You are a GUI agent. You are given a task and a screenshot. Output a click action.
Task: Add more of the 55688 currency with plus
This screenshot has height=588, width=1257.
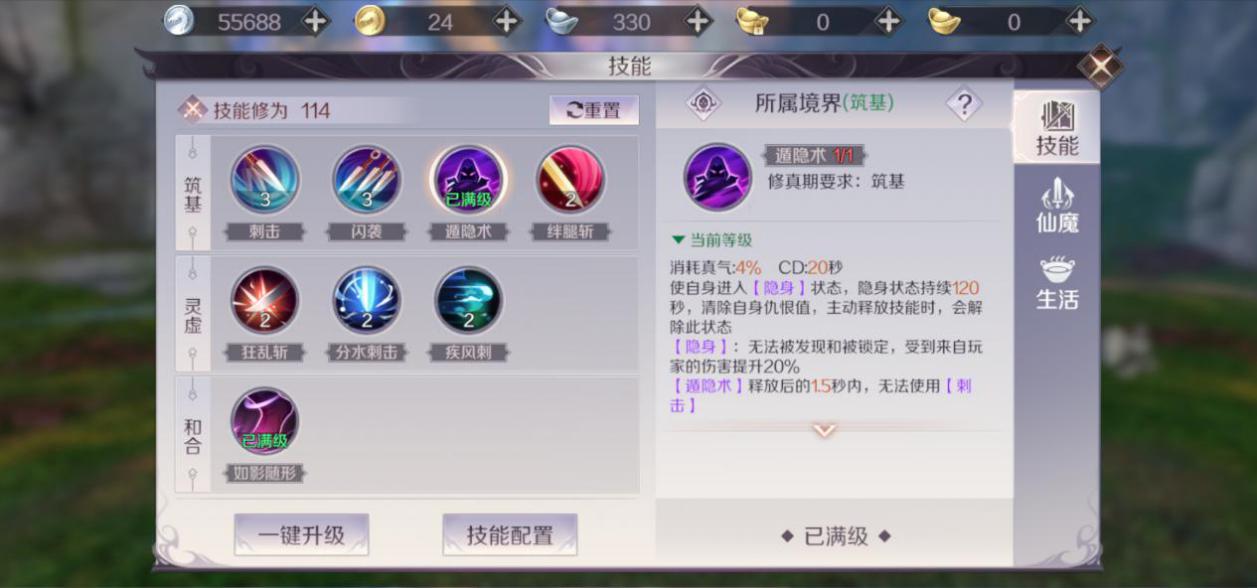315,21
